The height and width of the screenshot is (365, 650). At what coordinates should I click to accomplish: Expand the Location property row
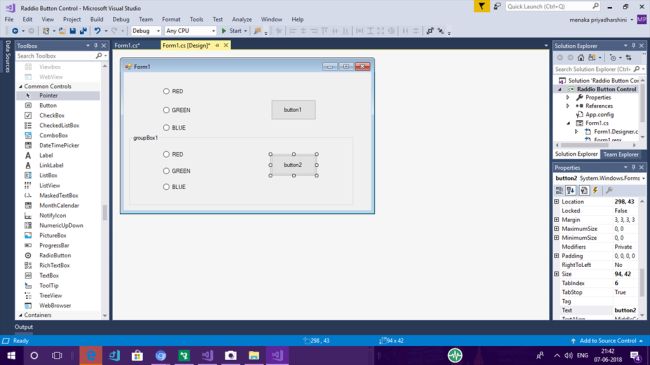pyautogui.click(x=556, y=202)
